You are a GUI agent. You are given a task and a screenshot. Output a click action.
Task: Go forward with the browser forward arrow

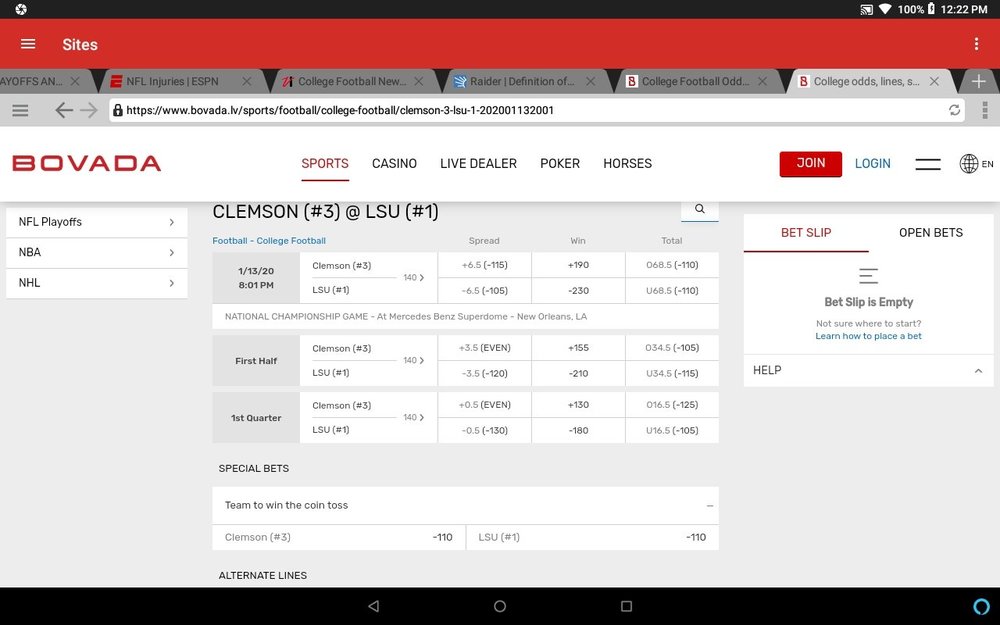(89, 110)
